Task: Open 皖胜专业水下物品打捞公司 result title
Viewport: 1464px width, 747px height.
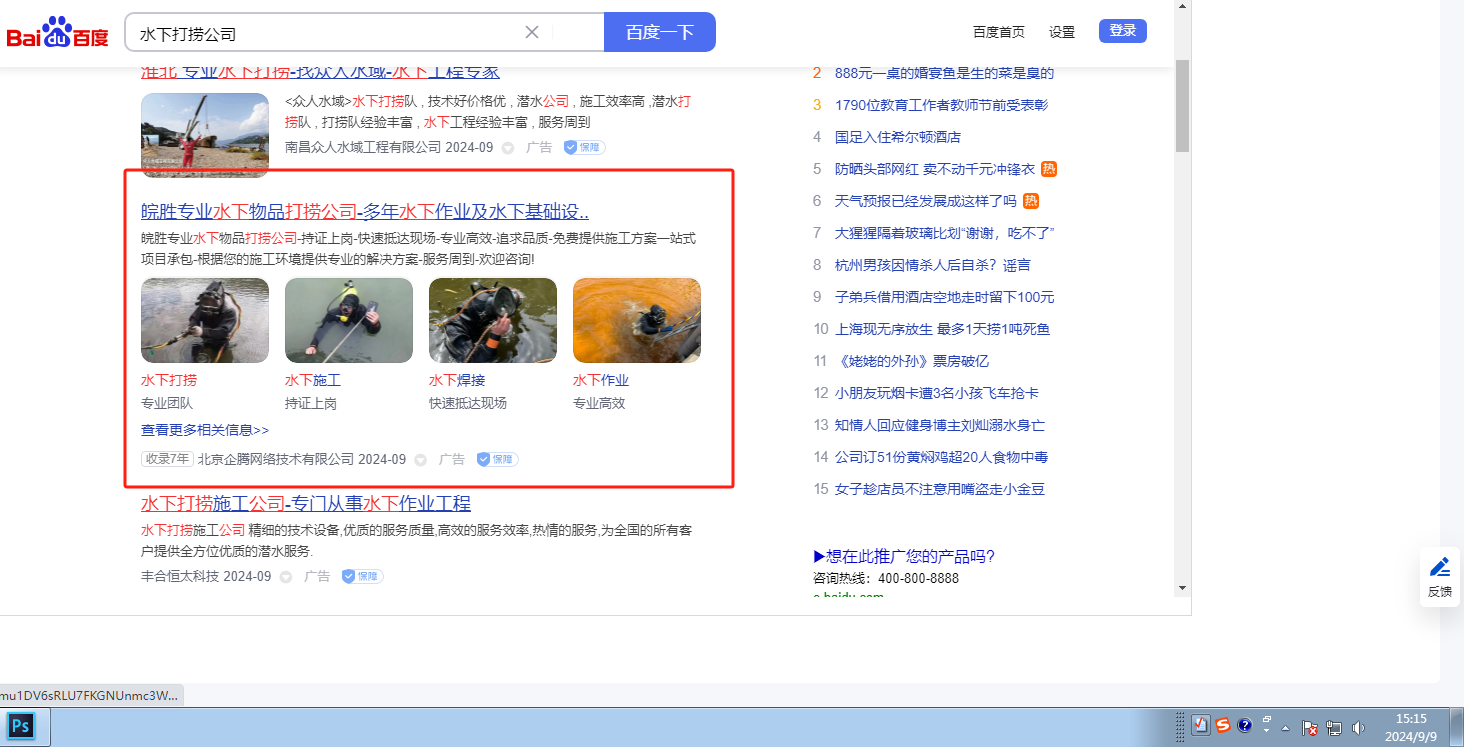Action: (x=365, y=211)
